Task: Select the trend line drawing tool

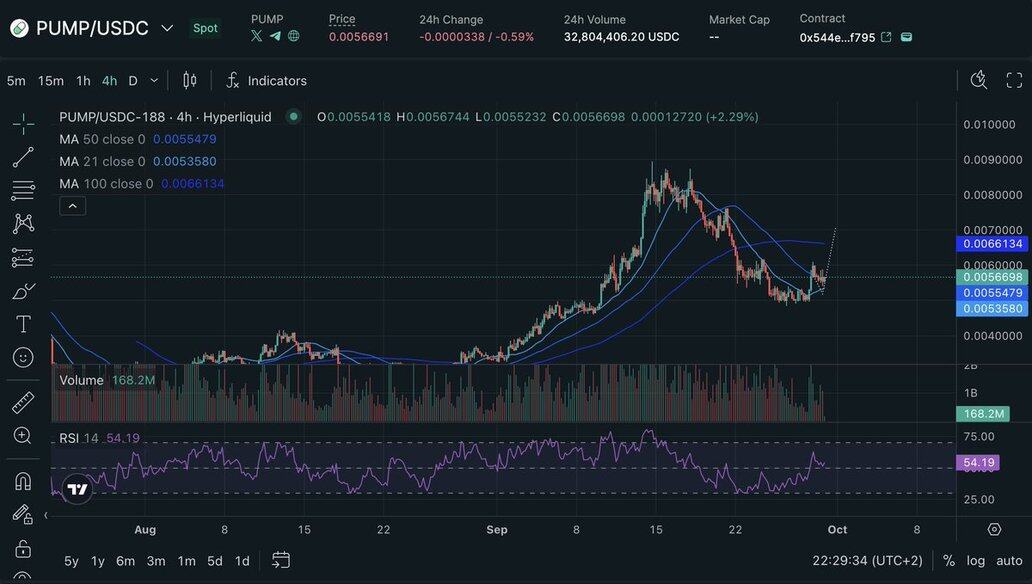Action: click(23, 157)
